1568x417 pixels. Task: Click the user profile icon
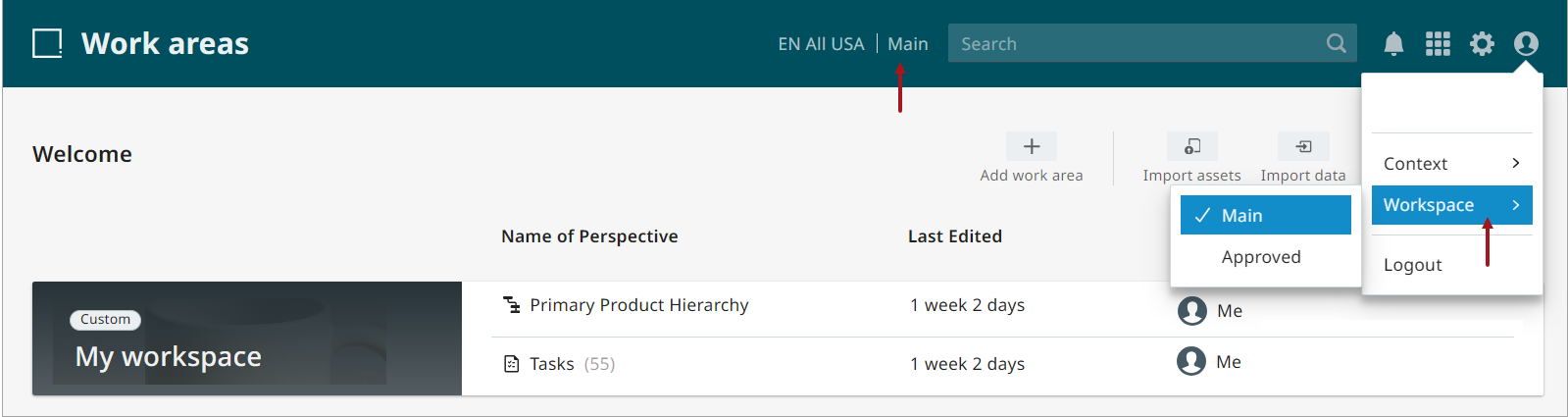pyautogui.click(x=1526, y=44)
